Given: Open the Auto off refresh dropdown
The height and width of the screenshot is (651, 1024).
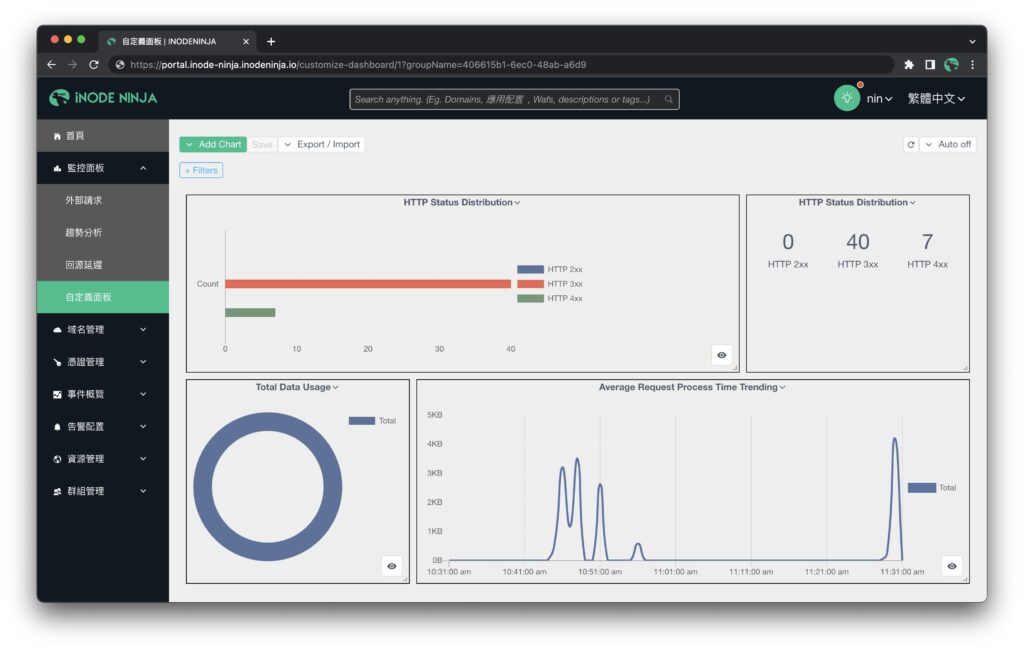Looking at the screenshot, I should coord(948,144).
